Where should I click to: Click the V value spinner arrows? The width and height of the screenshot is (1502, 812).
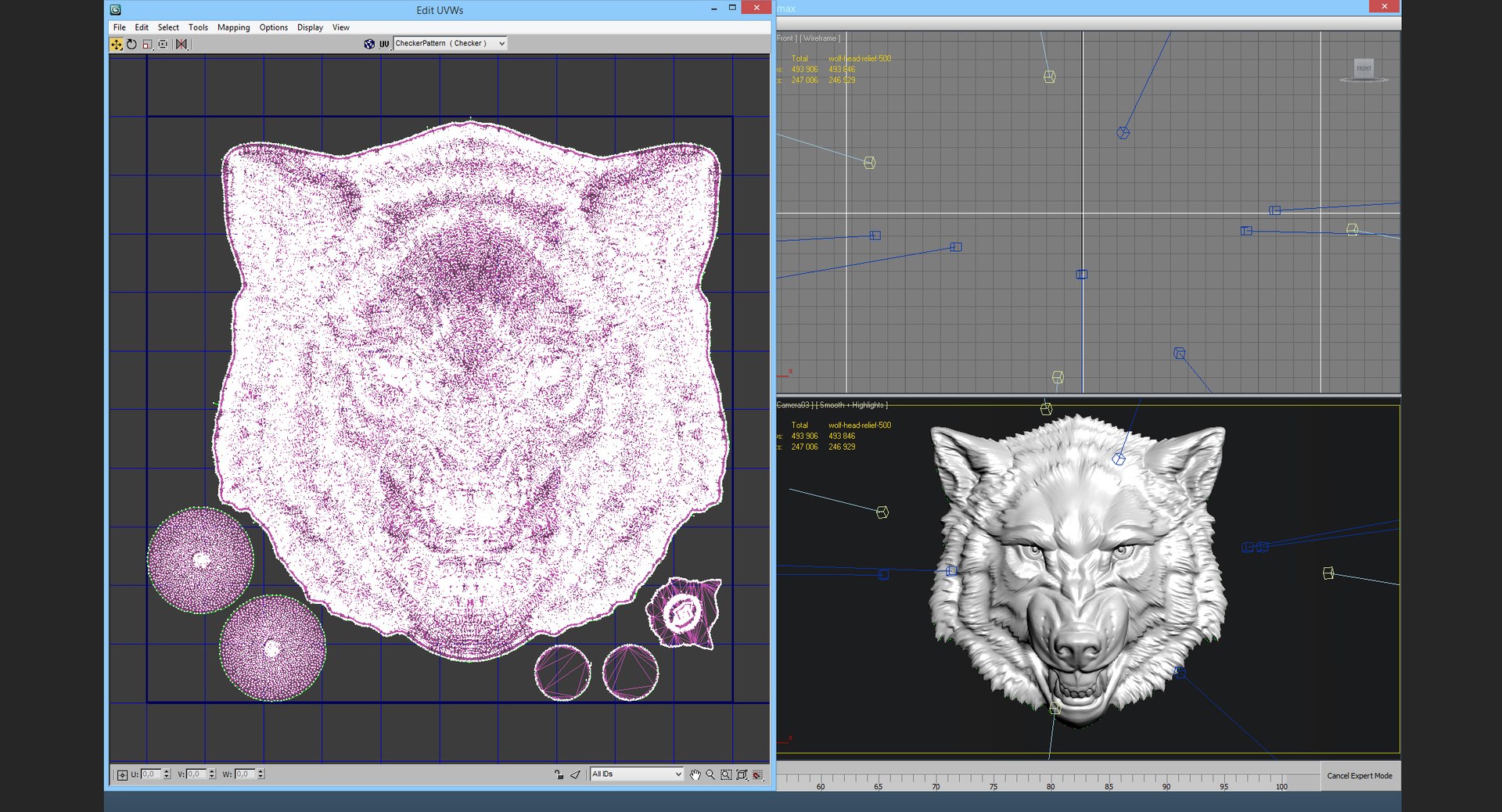pos(212,774)
